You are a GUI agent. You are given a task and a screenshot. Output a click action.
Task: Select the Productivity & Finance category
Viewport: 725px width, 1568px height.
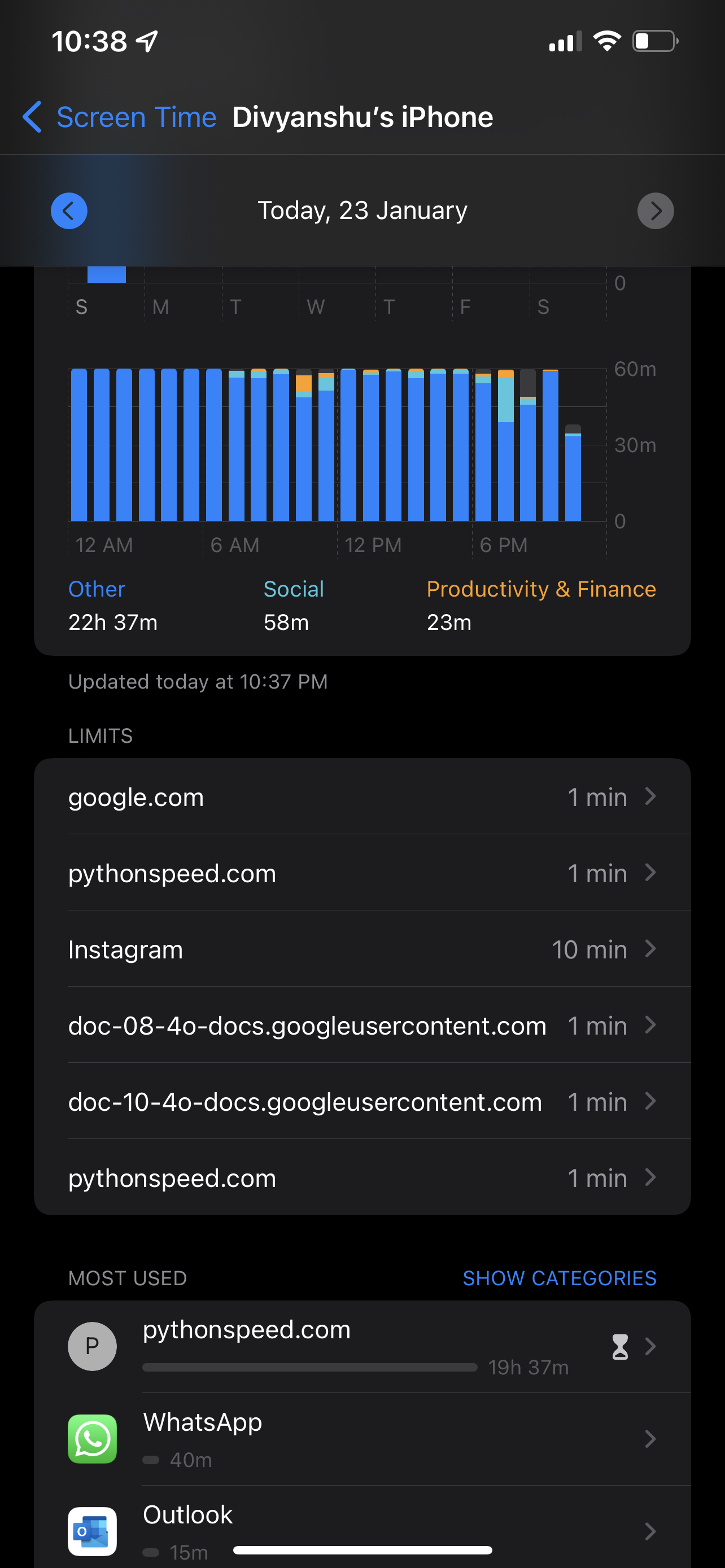tap(540, 589)
